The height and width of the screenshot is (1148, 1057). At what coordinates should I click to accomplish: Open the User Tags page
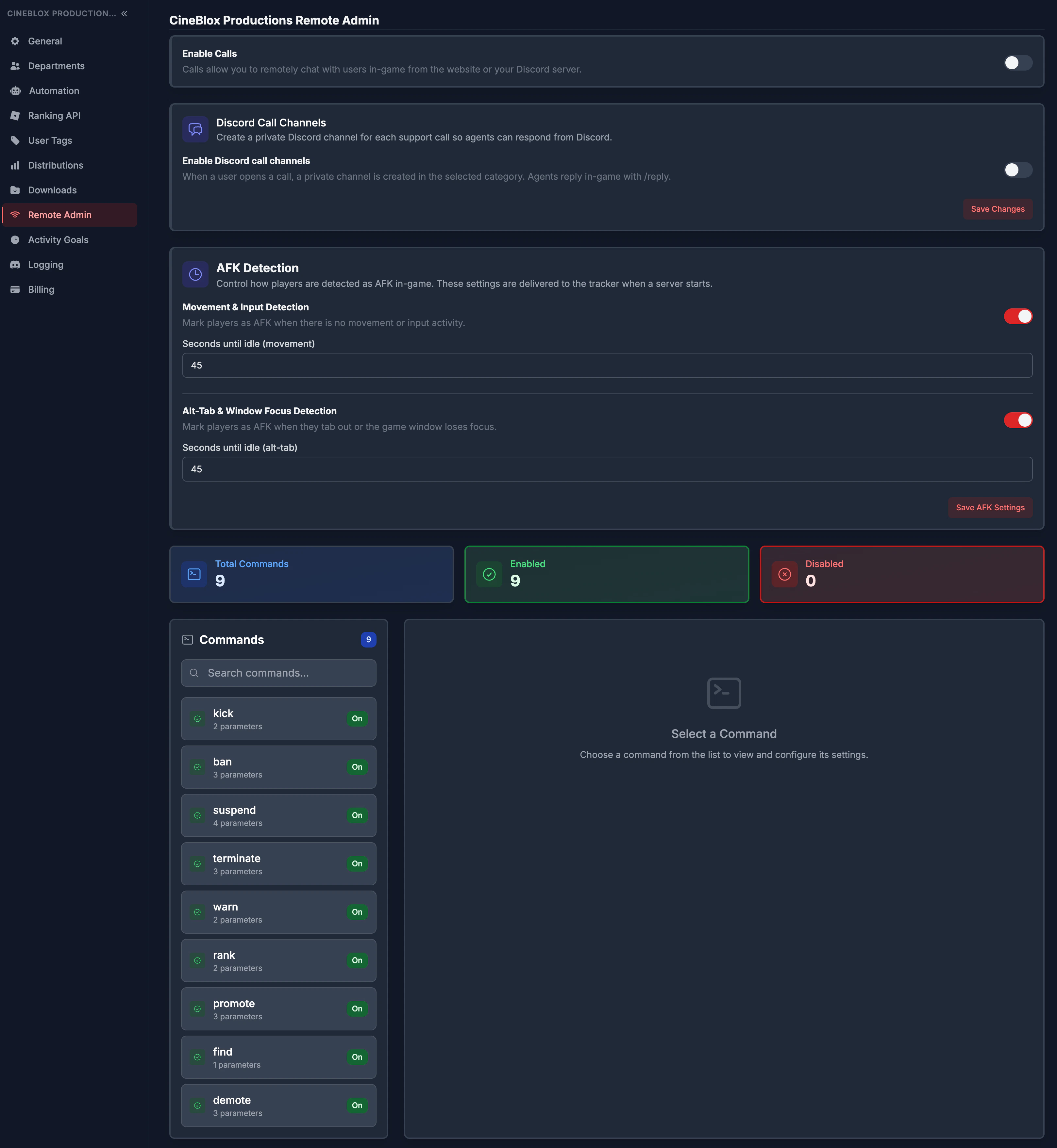click(70, 140)
